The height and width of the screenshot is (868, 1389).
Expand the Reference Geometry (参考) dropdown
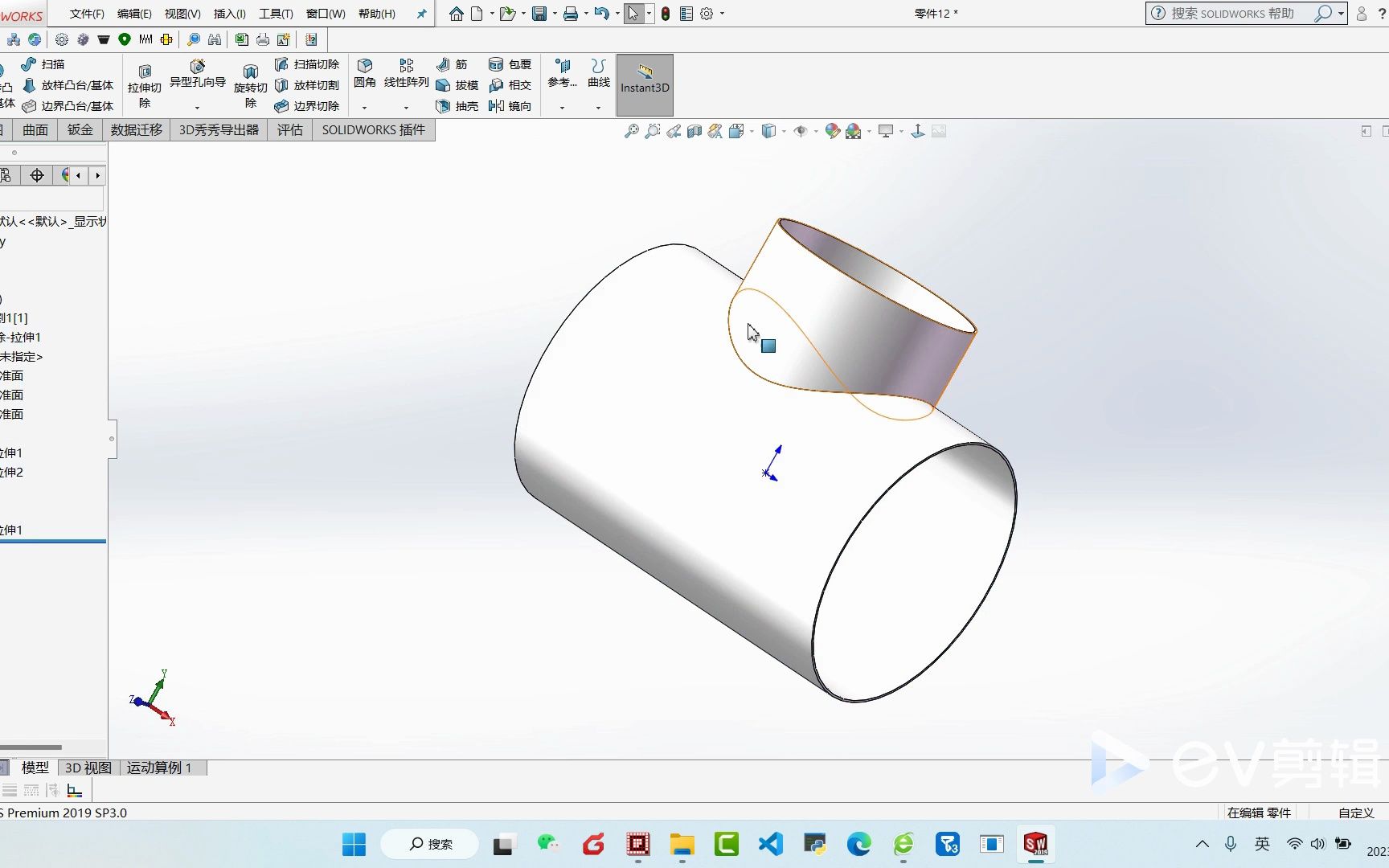(562, 108)
